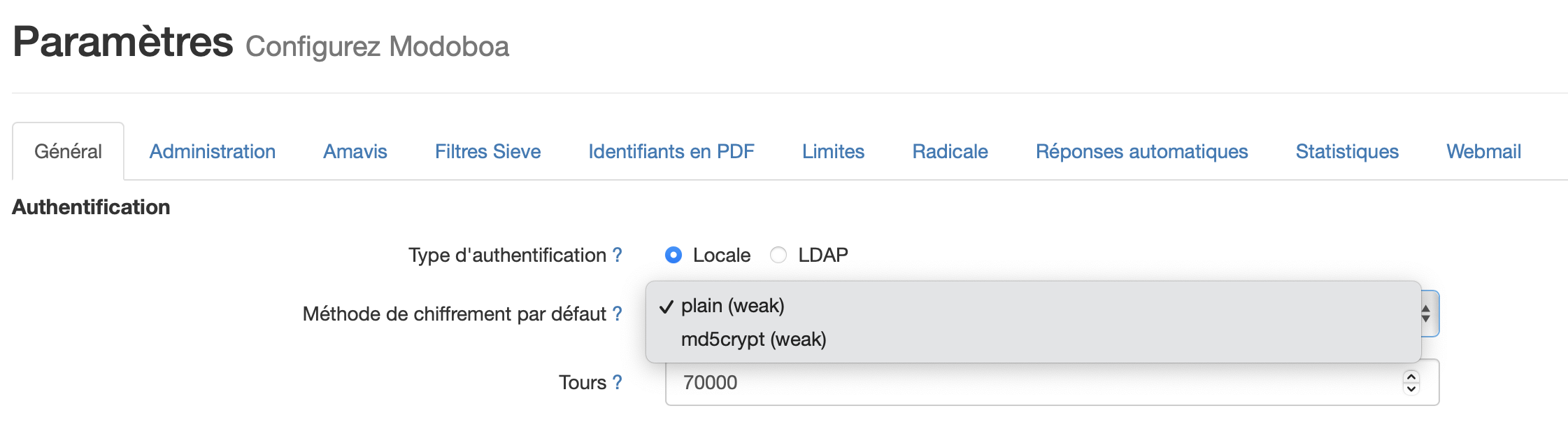Image resolution: width=1568 pixels, height=434 pixels.
Task: Go to Réponses automatiques tab
Action: click(1141, 151)
